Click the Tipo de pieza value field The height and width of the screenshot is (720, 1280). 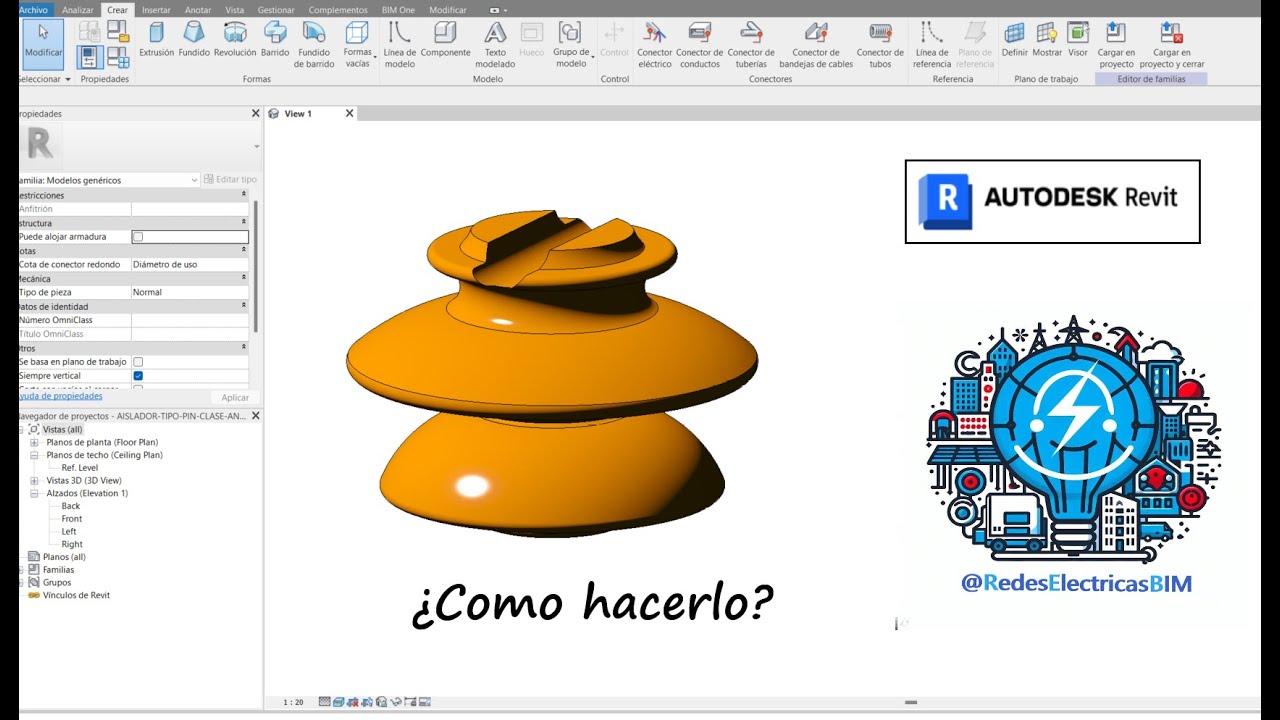[x=190, y=292]
